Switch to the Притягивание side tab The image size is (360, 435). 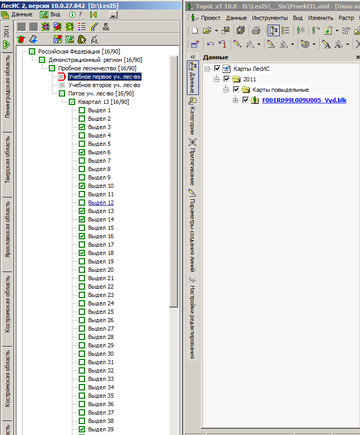193,162
